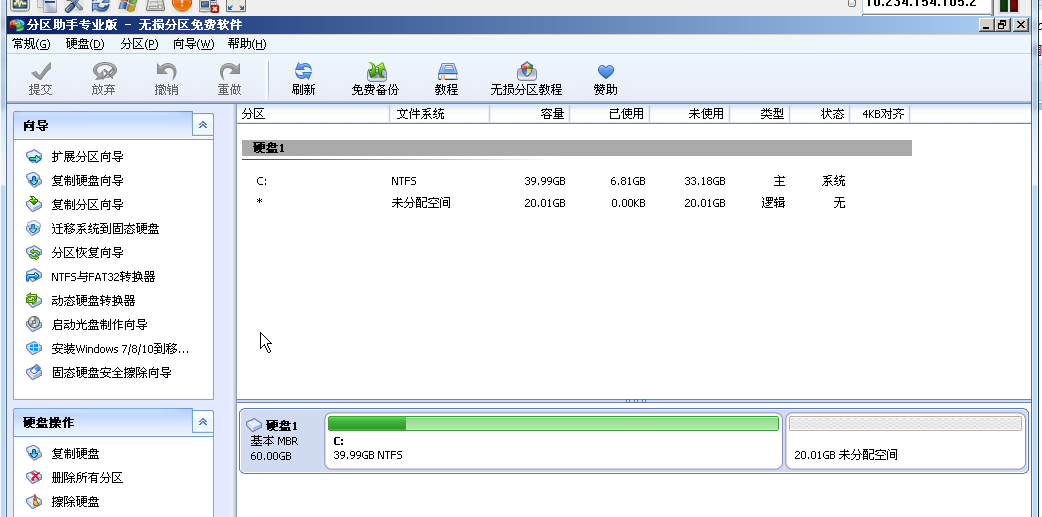The width and height of the screenshot is (1042, 517).
Task: Select 删除所有分区 disk operation
Action: point(87,478)
